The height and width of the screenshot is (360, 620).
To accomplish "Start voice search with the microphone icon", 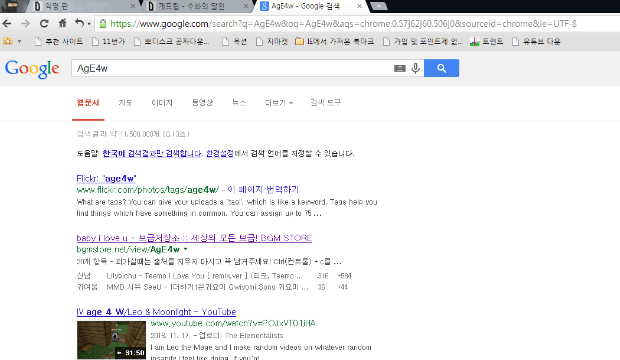I will [415, 68].
